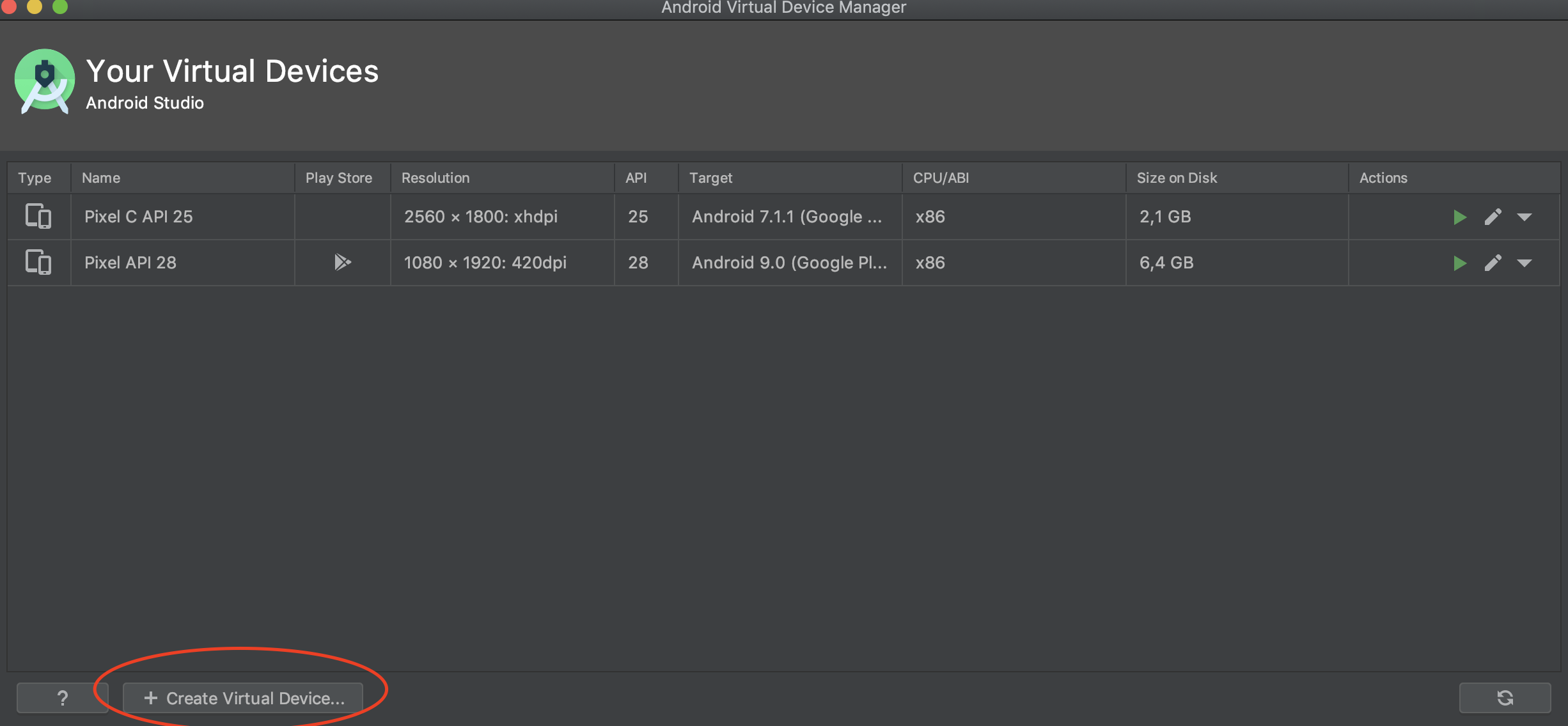Viewport: 1568px width, 726px height.
Task: Open more actions dropdown for Pixel C API 25
Action: pyautogui.click(x=1525, y=217)
